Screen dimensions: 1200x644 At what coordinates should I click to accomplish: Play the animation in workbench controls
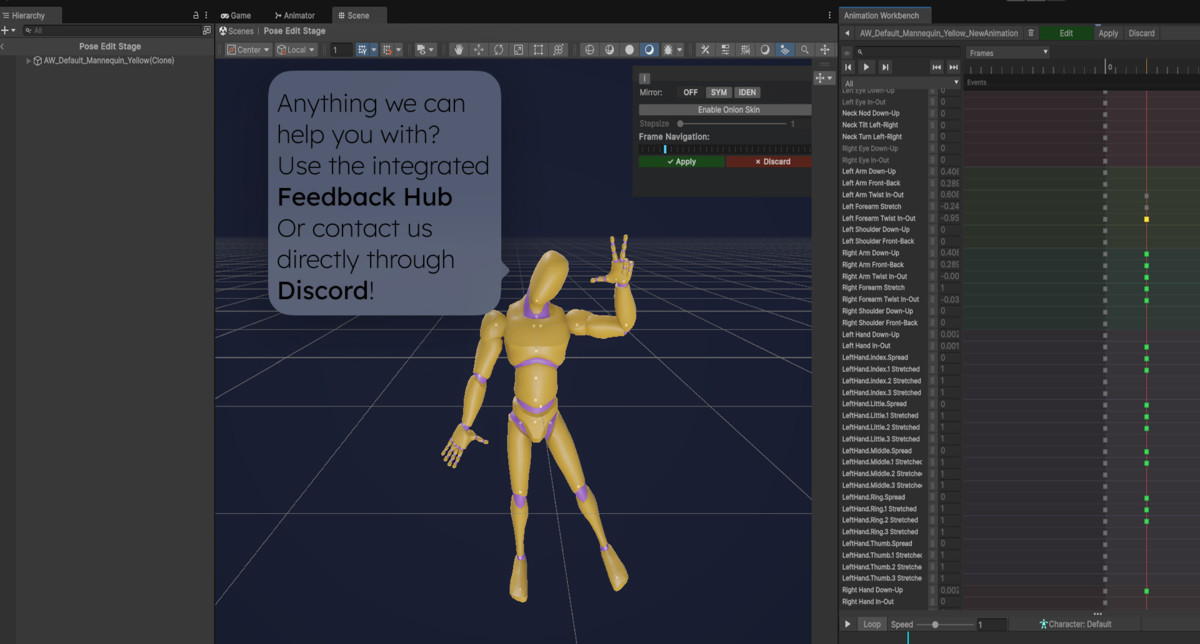click(x=866, y=67)
